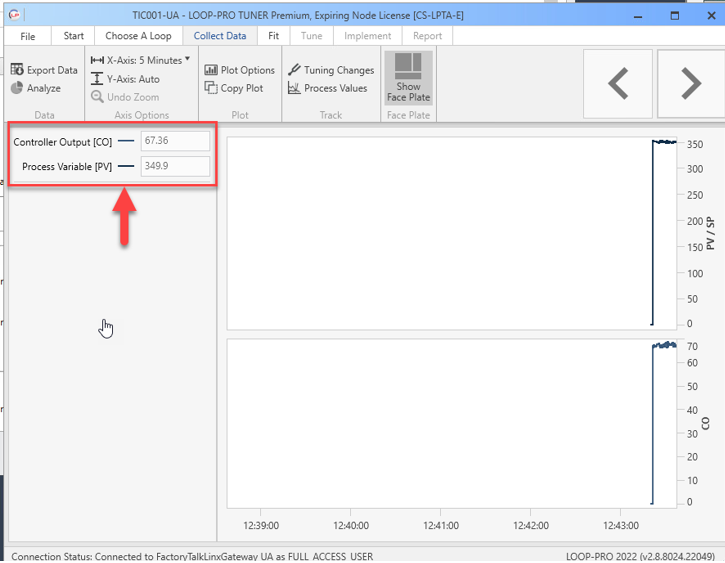Close the LOOP-PRO TUNER window
This screenshot has width=725, height=563.
click(711, 16)
